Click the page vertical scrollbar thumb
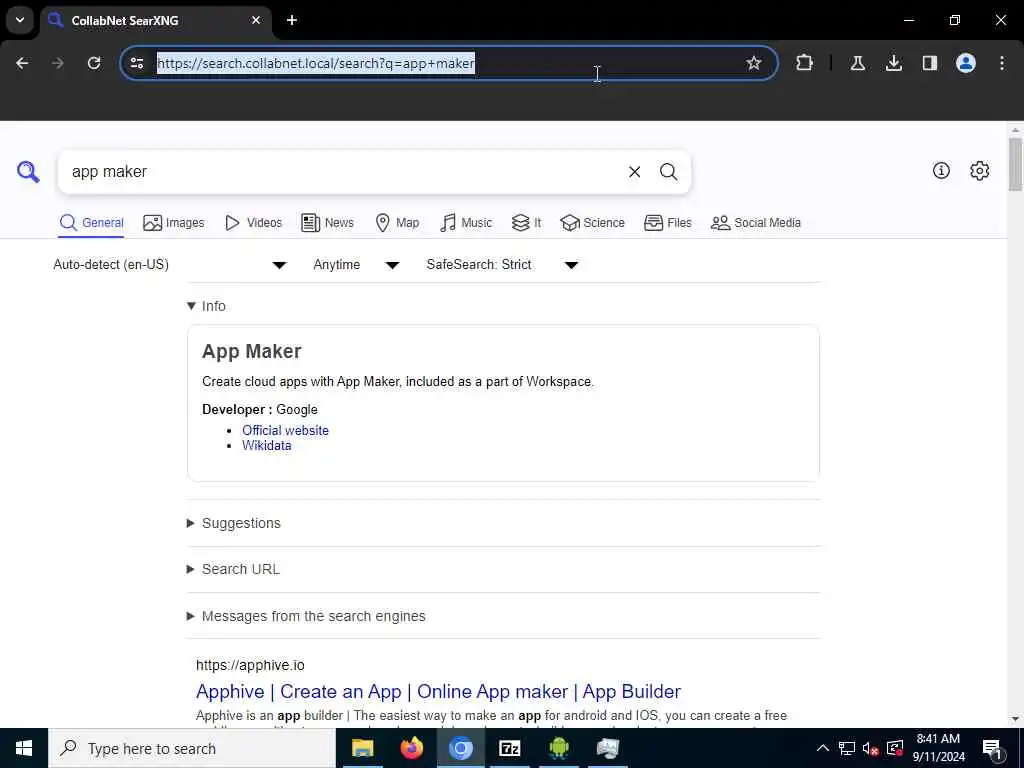The height and width of the screenshot is (768, 1024). 1014,164
